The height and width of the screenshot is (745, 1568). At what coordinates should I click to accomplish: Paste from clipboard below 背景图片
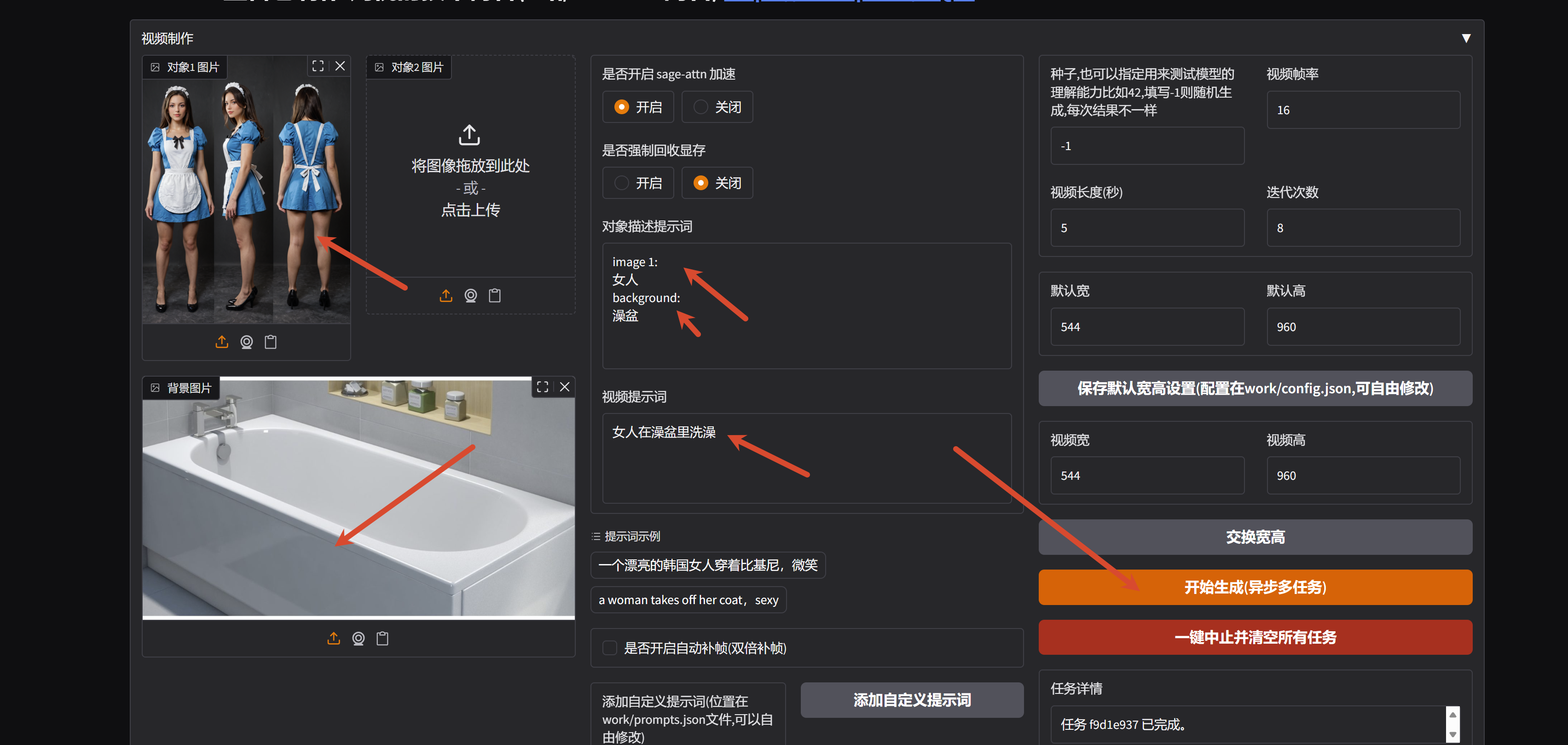tap(382, 638)
